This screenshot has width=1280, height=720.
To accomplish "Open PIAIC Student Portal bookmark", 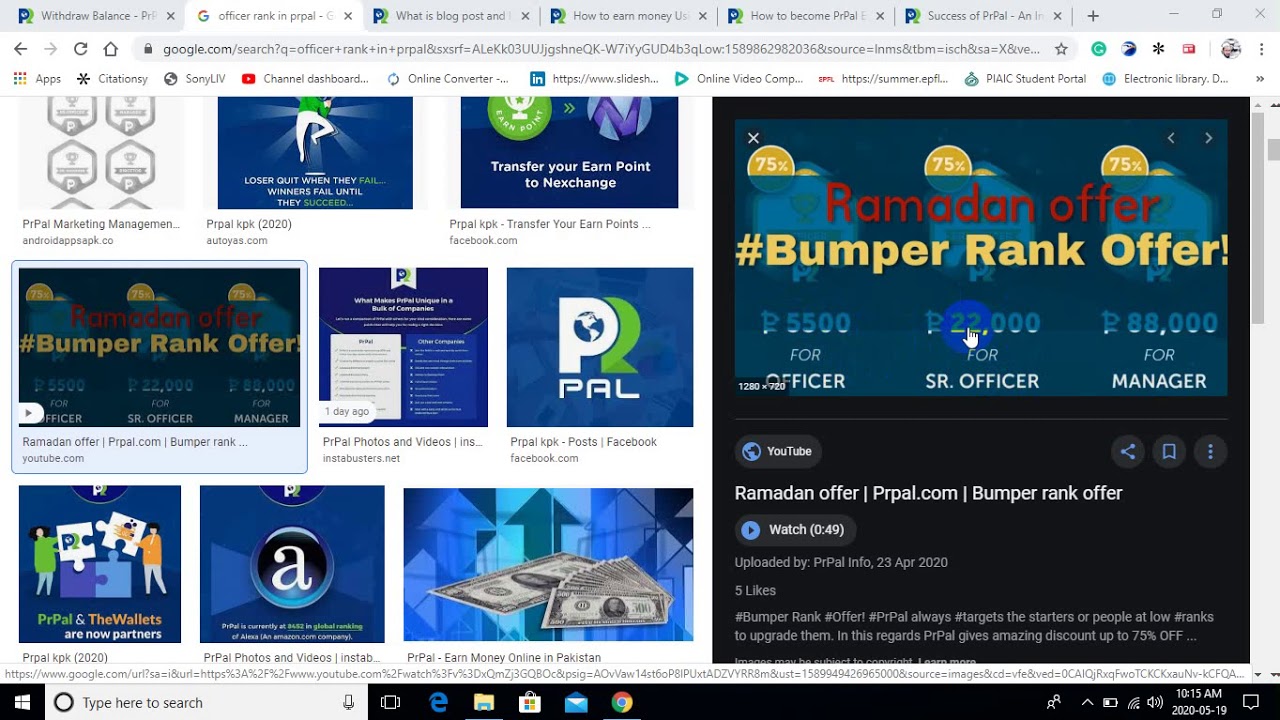I will 1025,79.
